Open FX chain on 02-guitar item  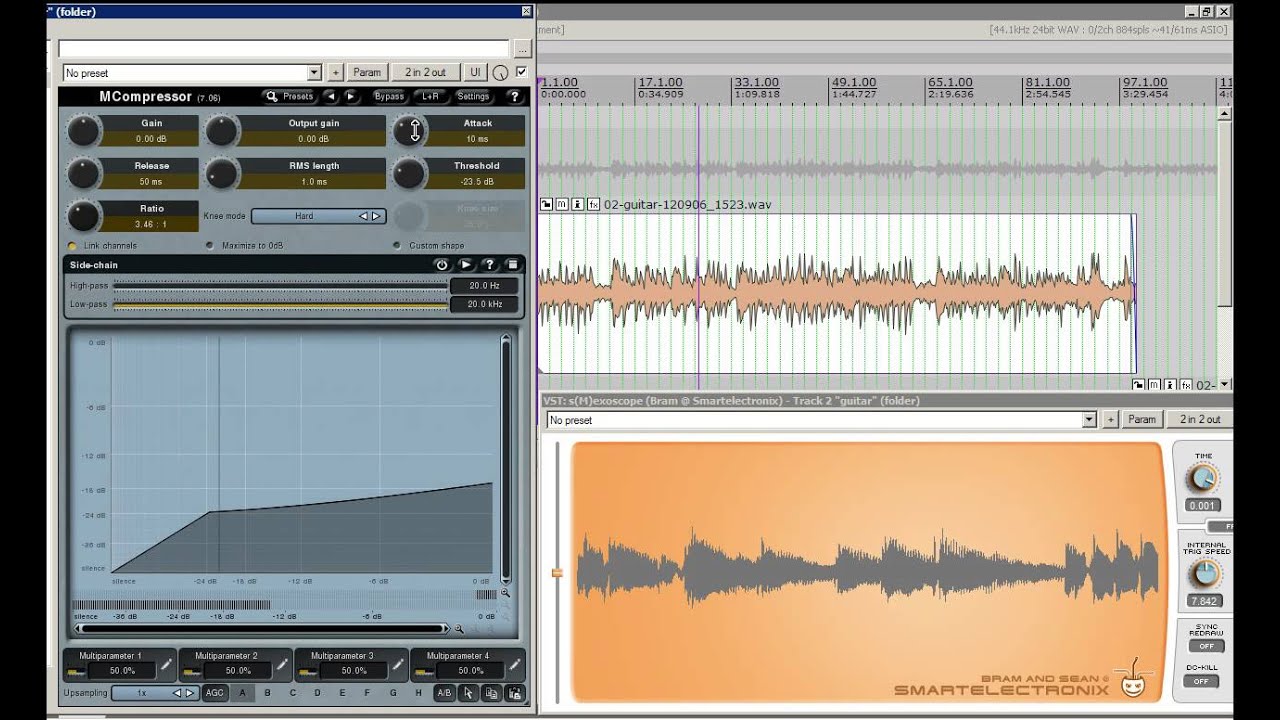[x=593, y=204]
